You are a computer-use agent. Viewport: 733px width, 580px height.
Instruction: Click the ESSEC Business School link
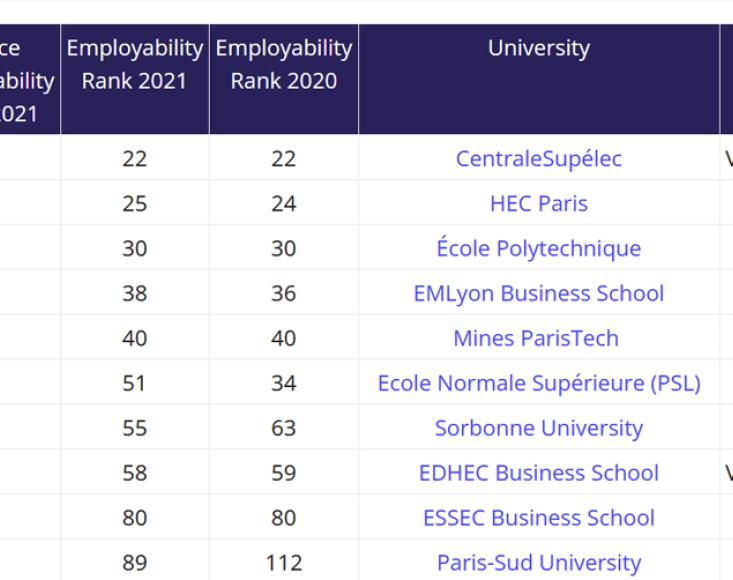coord(539,518)
